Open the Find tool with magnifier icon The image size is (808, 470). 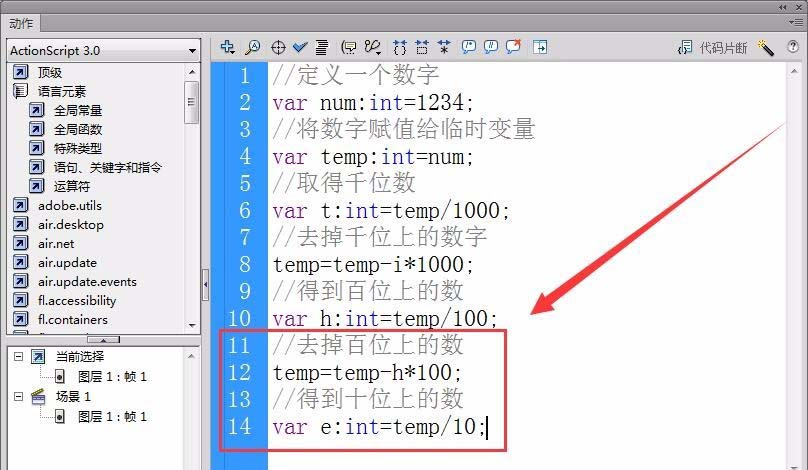pos(252,47)
